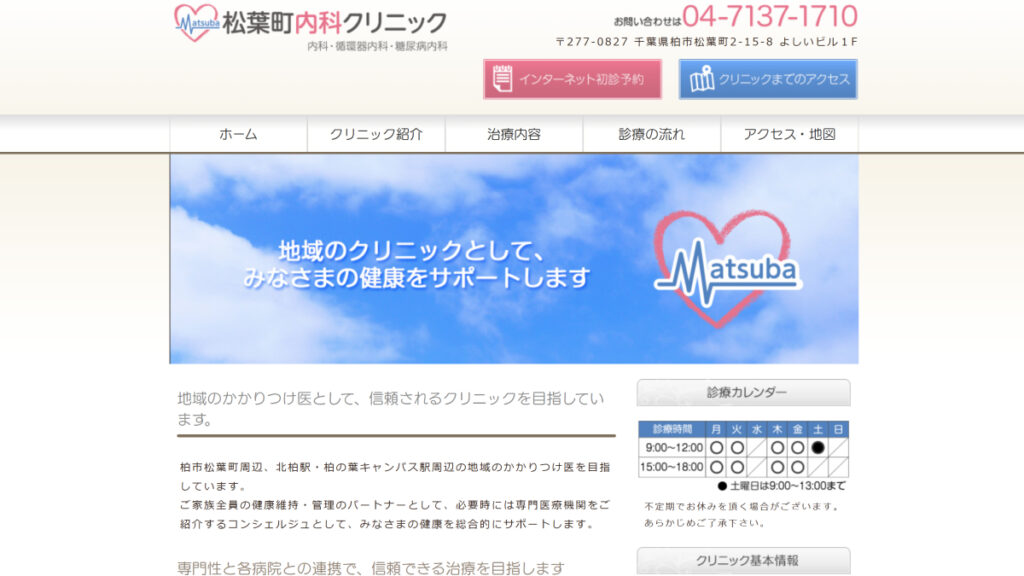Navigate to アクセス・地図 in the menu

[789, 134]
